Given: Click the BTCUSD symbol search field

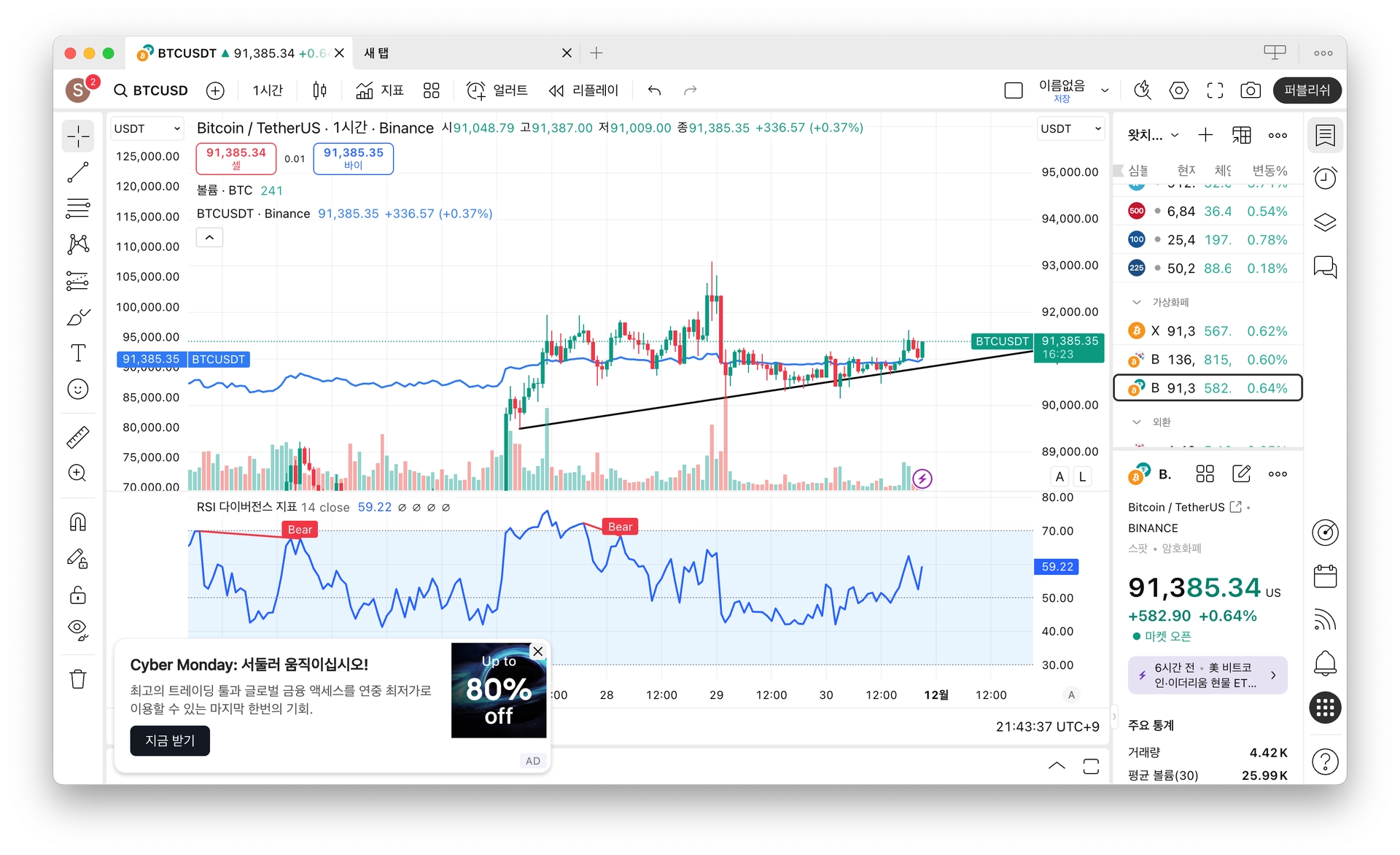Looking at the screenshot, I should coord(152,90).
